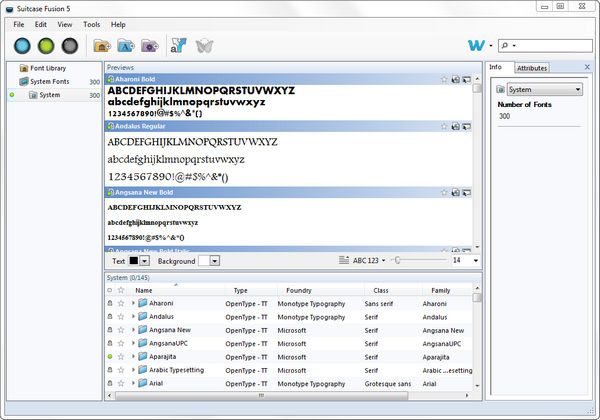The height and width of the screenshot is (420, 600).
Task: Click the new smart set purple icon
Action: [x=149, y=46]
